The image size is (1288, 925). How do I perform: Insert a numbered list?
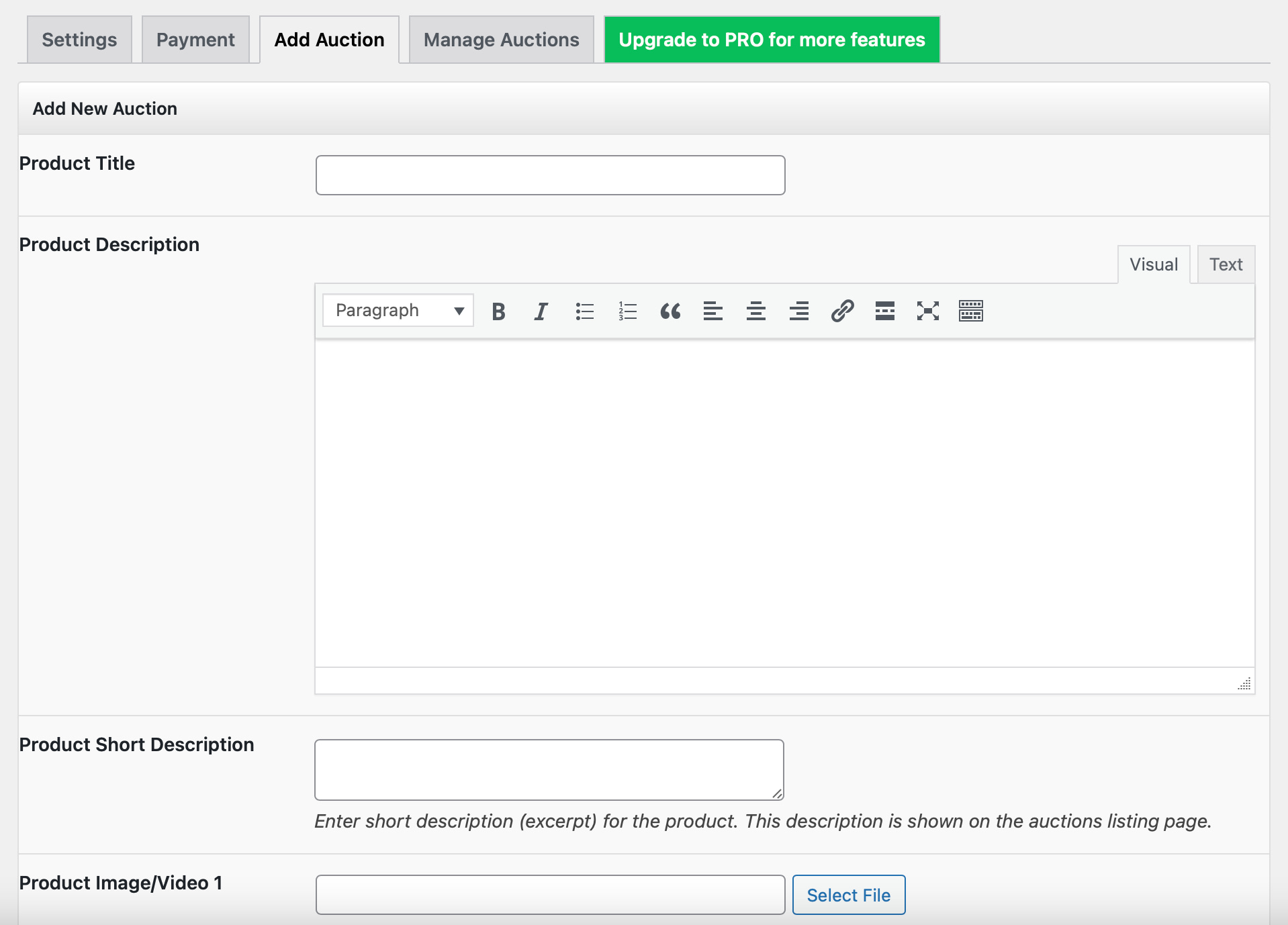627,310
